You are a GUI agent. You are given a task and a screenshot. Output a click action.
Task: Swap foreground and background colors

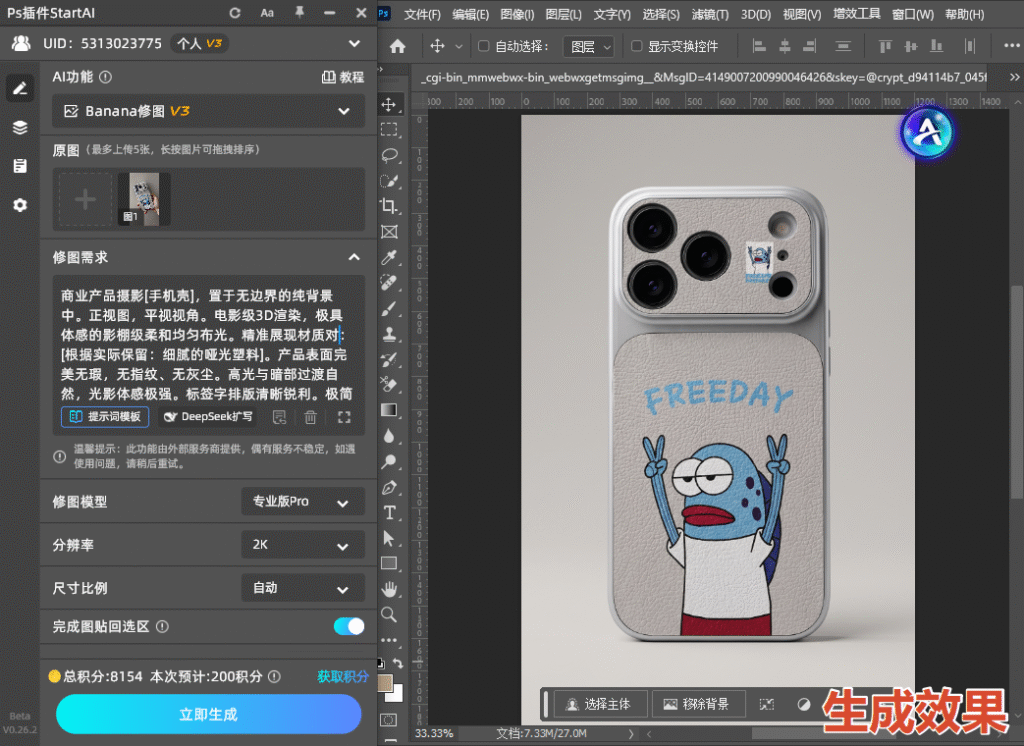tap(398, 664)
